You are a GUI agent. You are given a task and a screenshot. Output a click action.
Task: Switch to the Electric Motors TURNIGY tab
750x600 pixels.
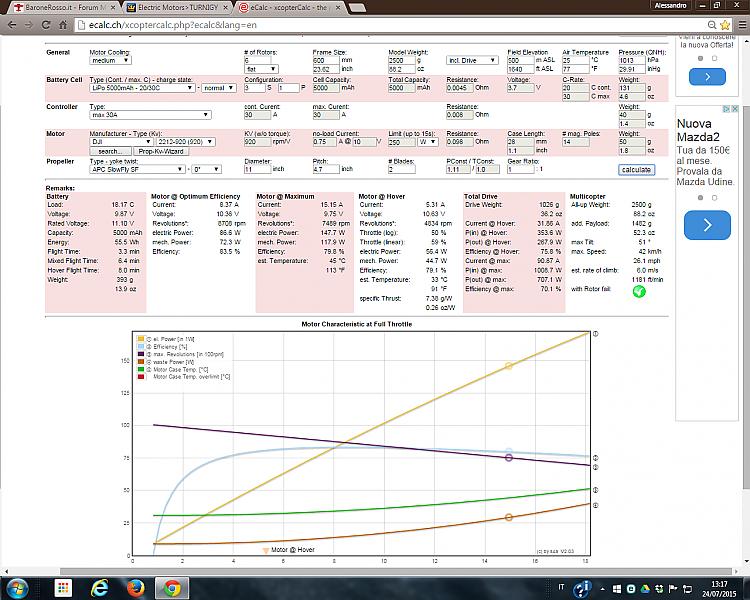[x=166, y=8]
